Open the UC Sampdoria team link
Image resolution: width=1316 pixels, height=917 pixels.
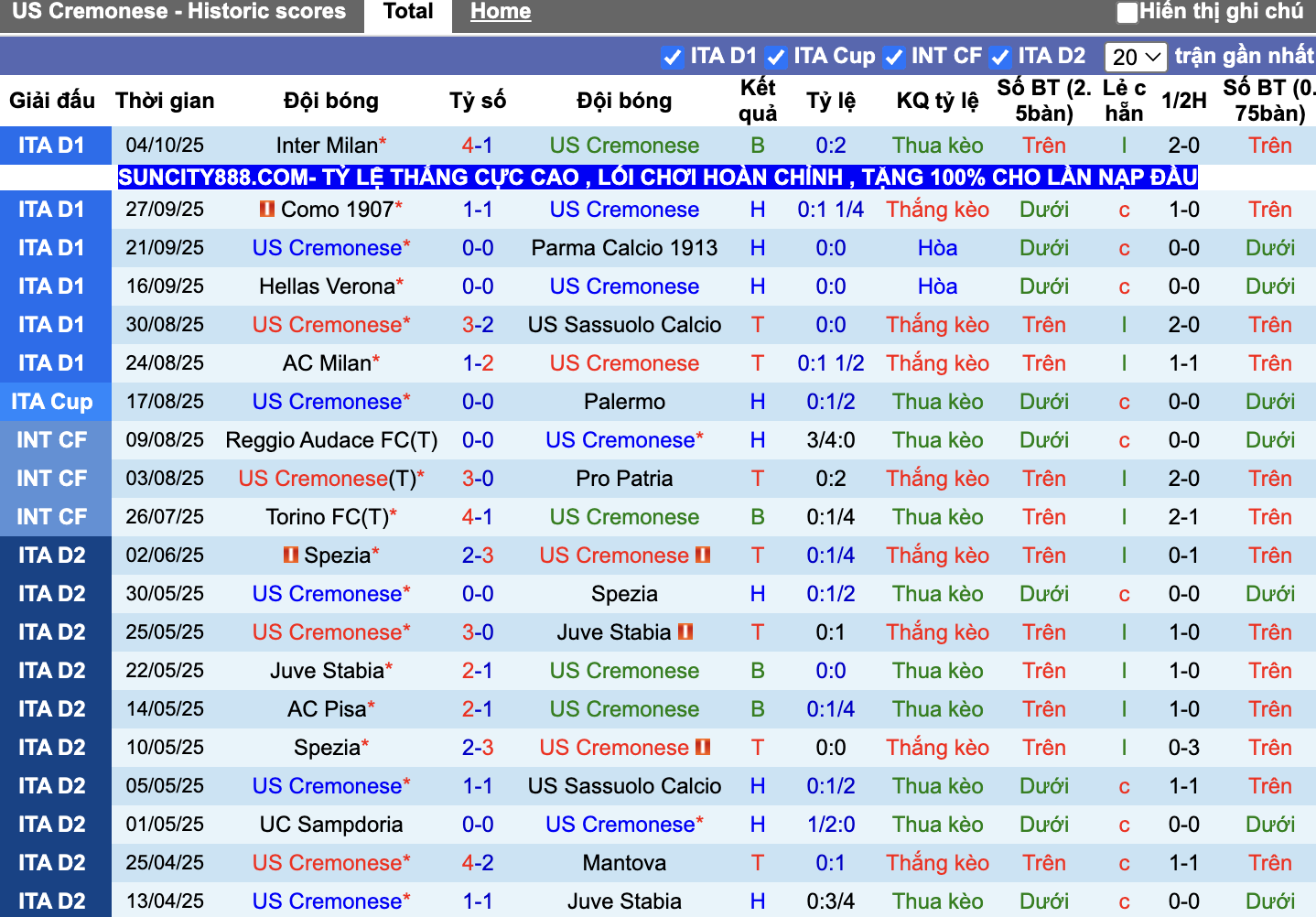(331, 825)
